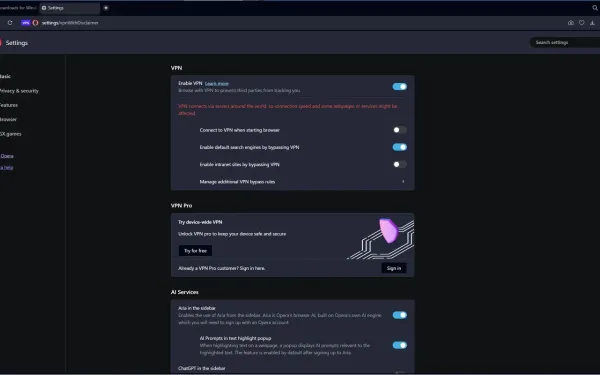Bookmark page with the heart icon
This screenshot has height=375, width=600.
pyautogui.click(x=582, y=23)
